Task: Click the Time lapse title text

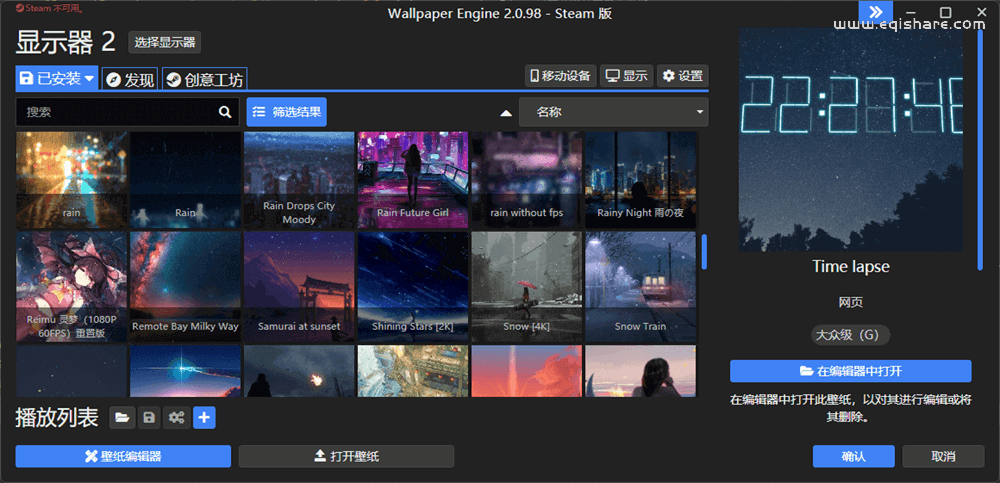Action: (x=851, y=267)
